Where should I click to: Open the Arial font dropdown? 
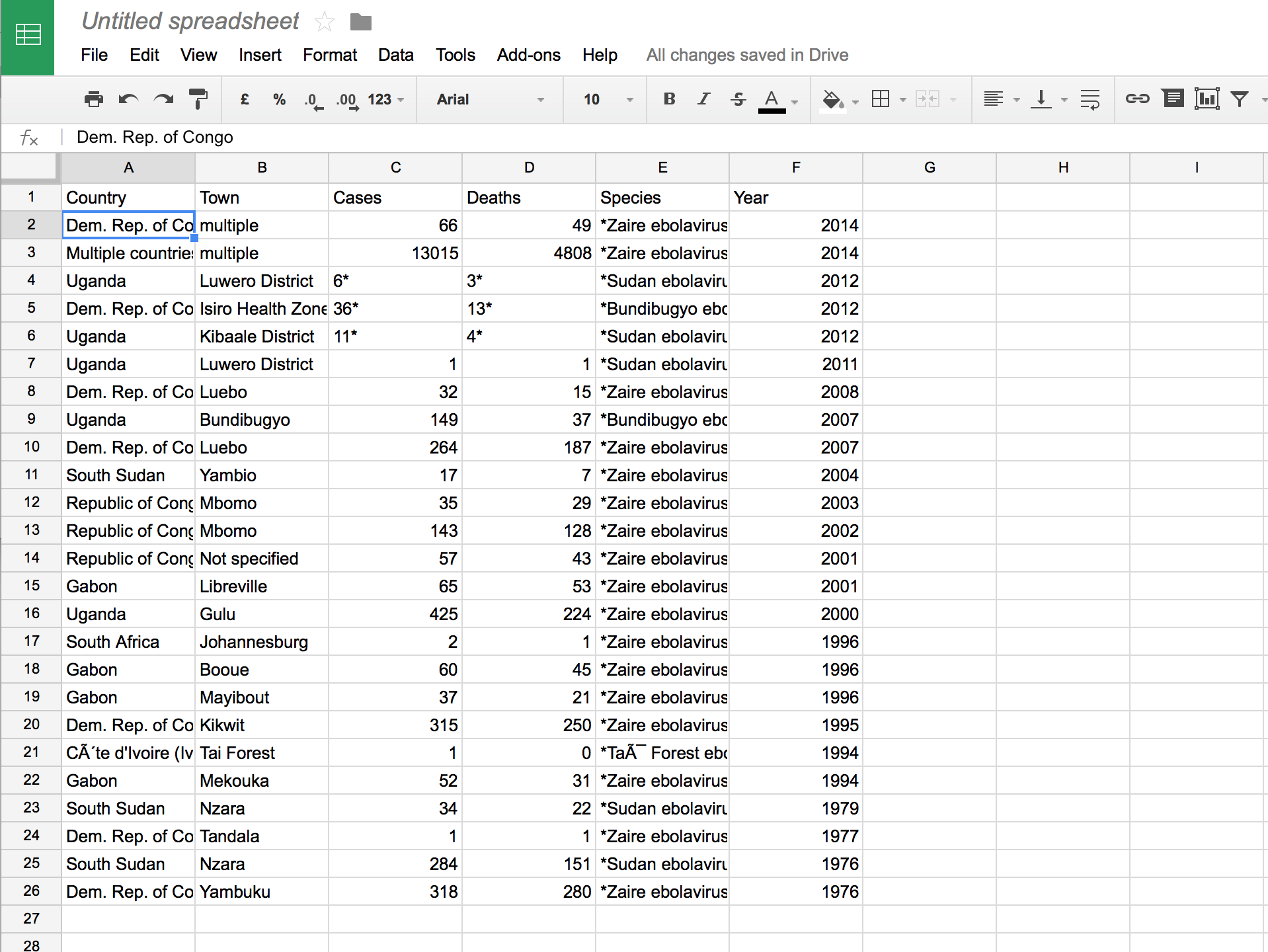tap(490, 99)
